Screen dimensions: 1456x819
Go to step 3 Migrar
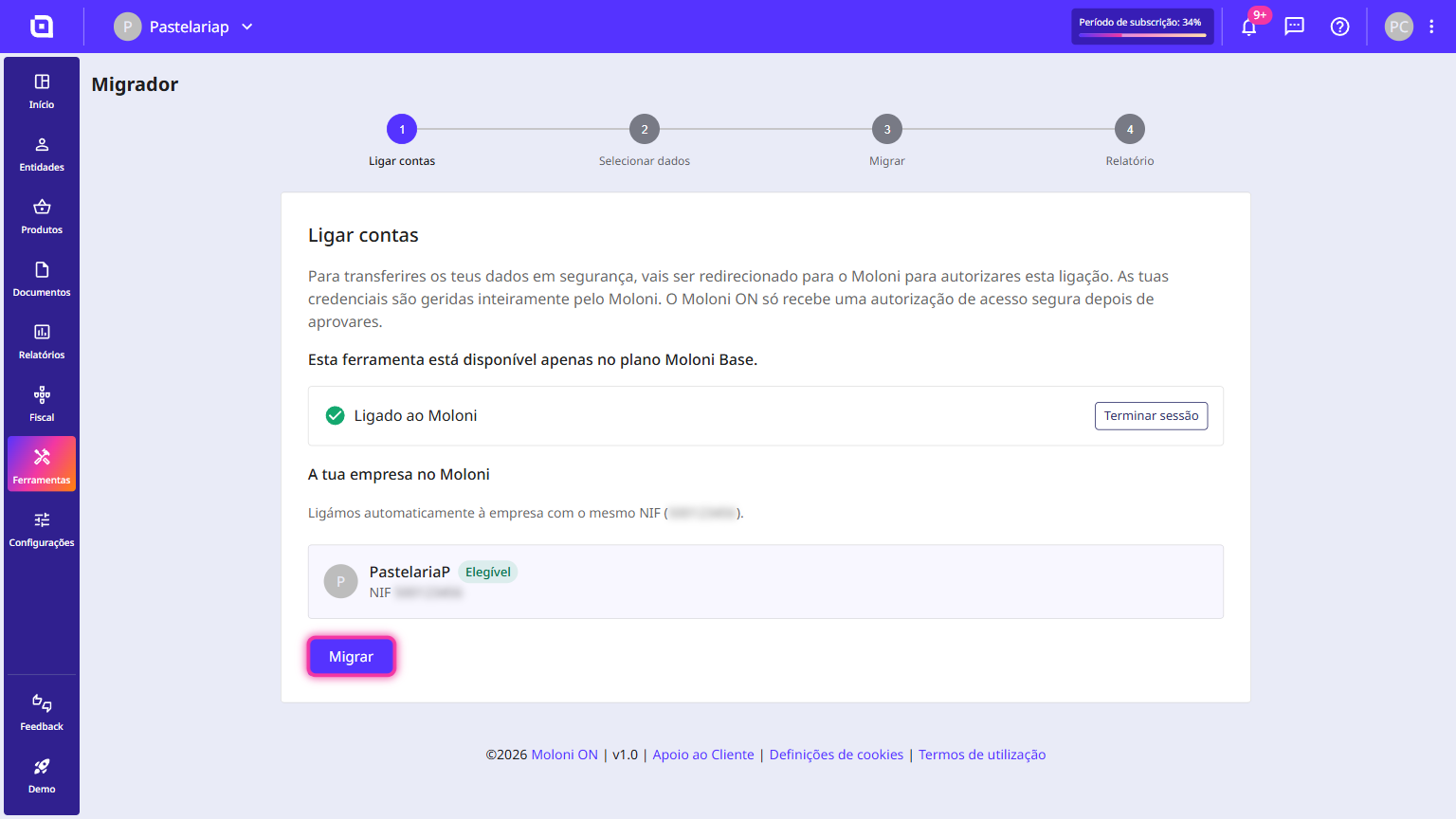(x=887, y=141)
